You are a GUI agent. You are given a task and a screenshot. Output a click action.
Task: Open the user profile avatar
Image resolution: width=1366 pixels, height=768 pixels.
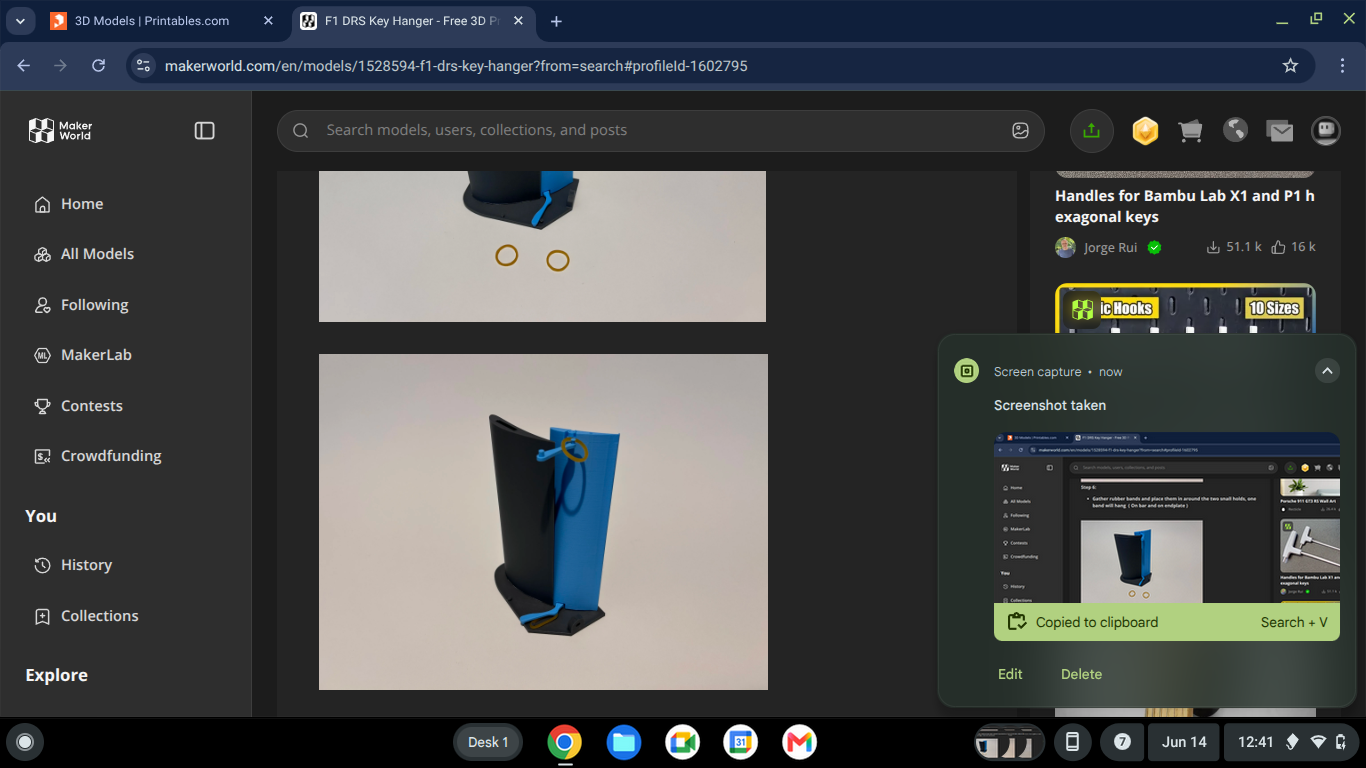point(1326,130)
